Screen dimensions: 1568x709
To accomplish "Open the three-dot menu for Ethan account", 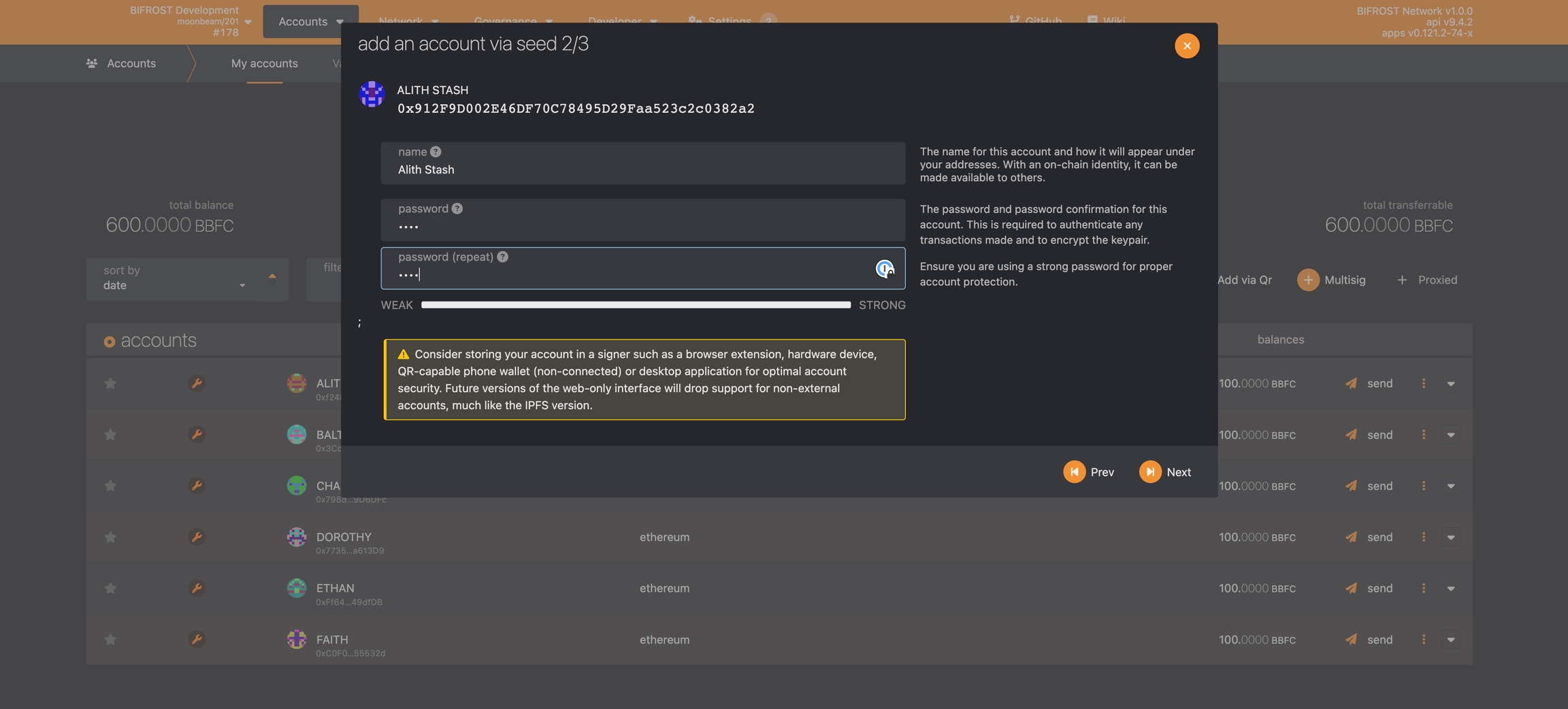I will (1423, 589).
